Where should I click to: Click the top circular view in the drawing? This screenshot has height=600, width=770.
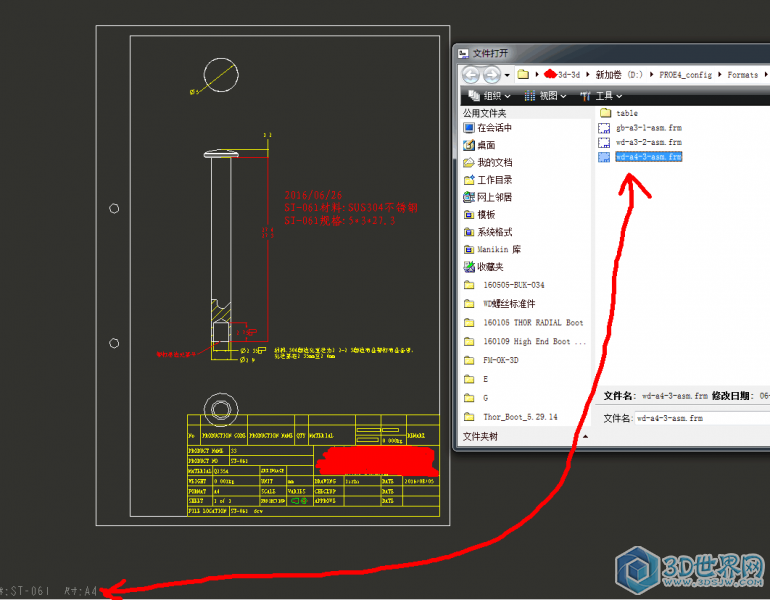[221, 75]
